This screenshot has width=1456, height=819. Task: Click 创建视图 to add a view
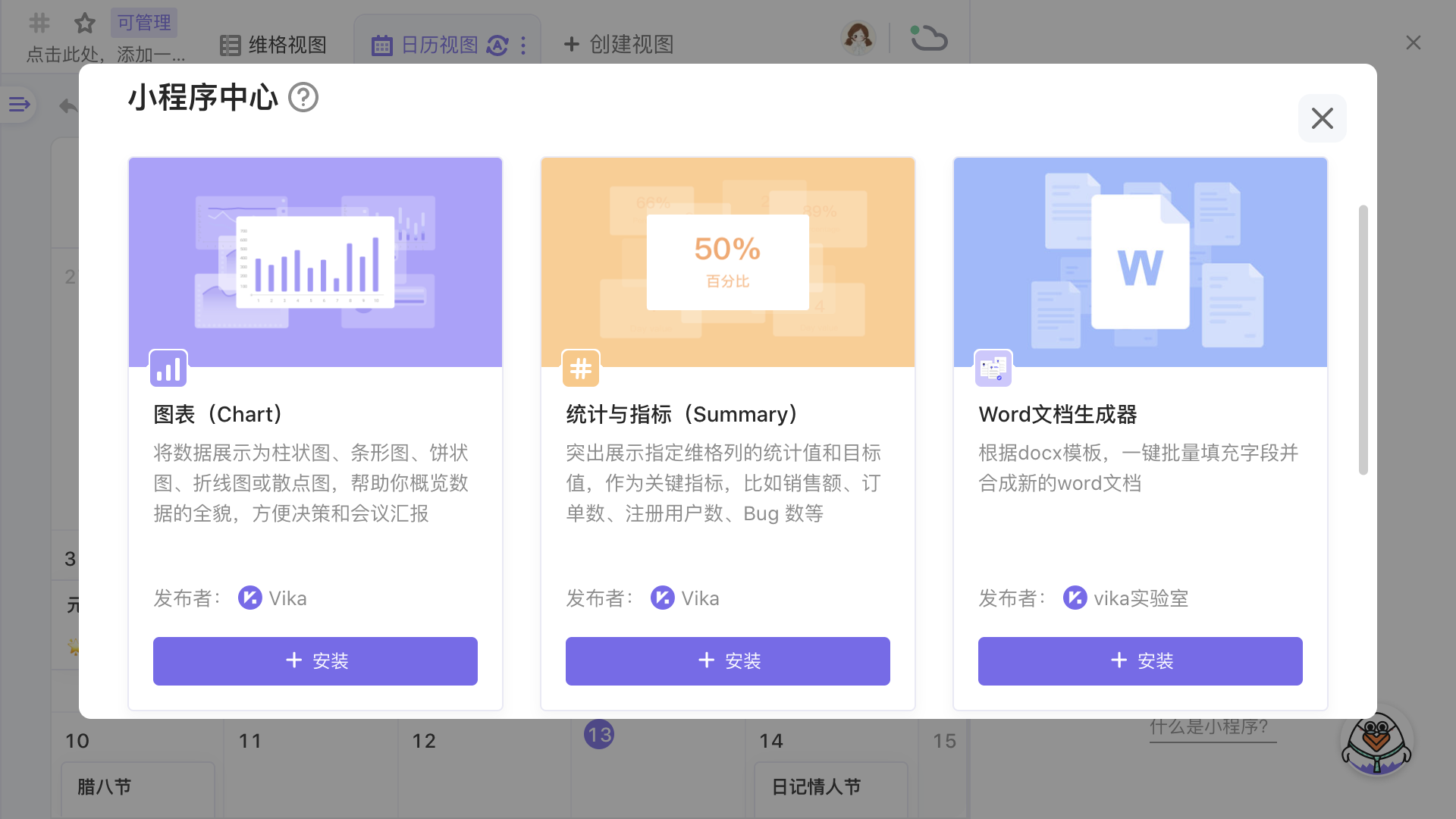(619, 45)
